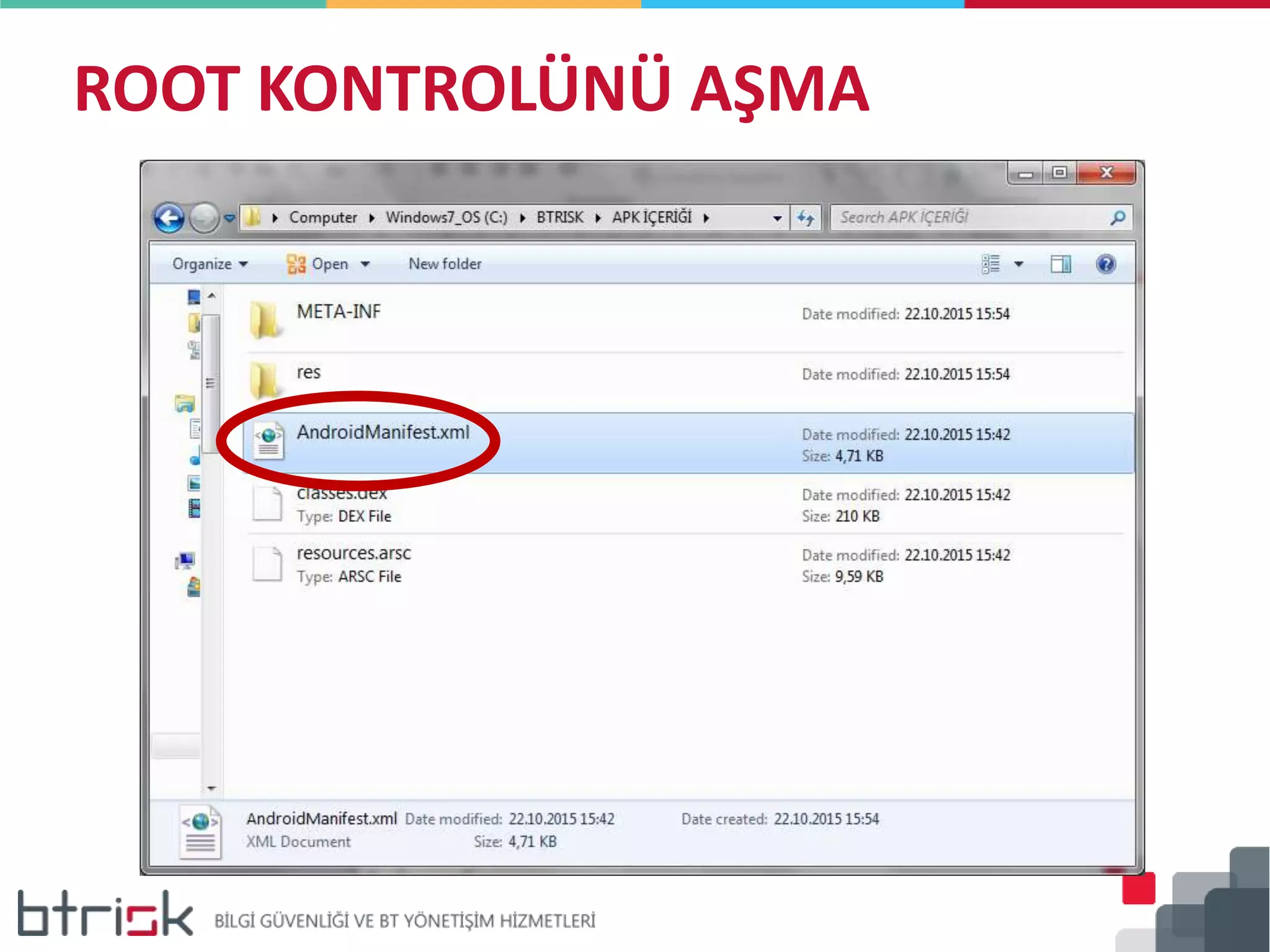Select the Libraries icon in navigation pane
Viewport: 1270px width, 952px height.
pyautogui.click(x=185, y=403)
